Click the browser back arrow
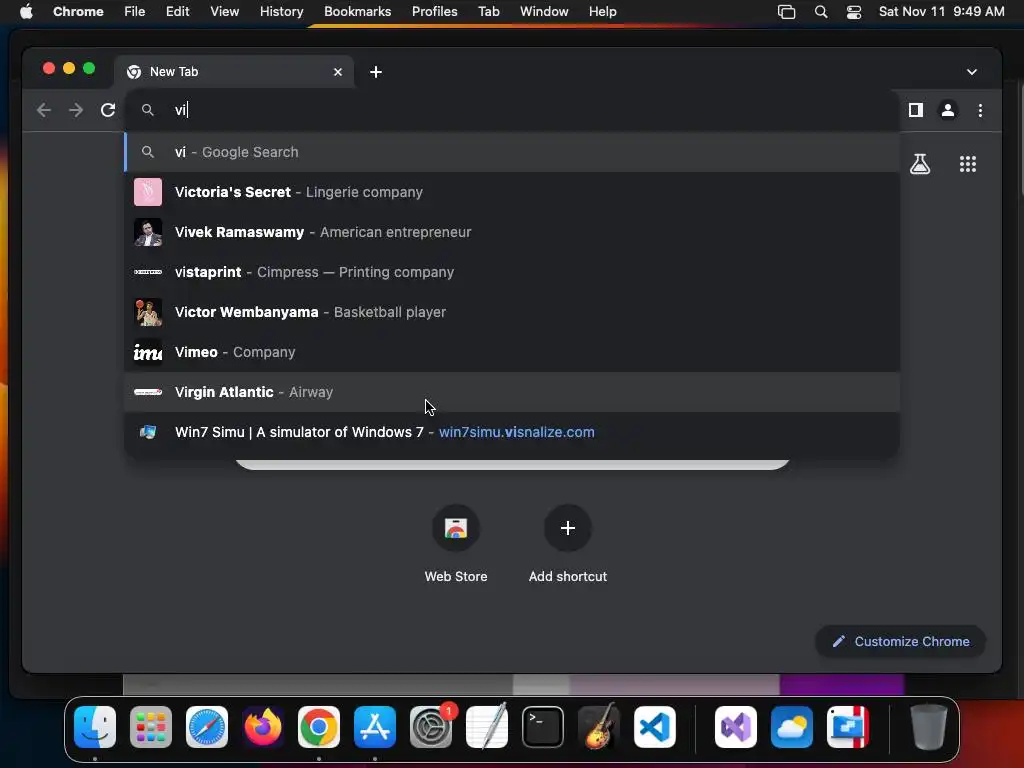Viewport: 1024px width, 768px height. pos(44,110)
